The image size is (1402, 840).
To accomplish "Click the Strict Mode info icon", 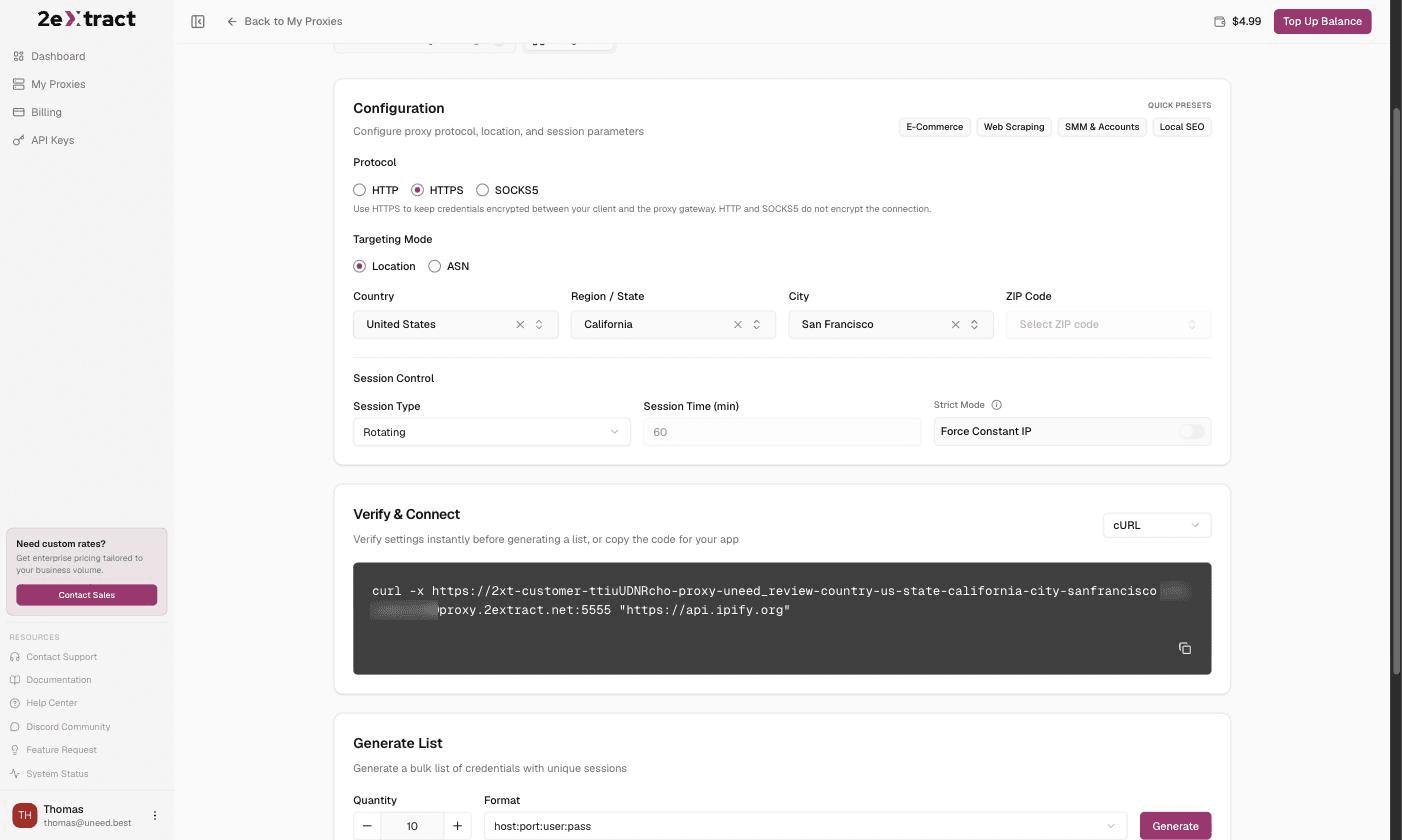I will pyautogui.click(x=996, y=405).
